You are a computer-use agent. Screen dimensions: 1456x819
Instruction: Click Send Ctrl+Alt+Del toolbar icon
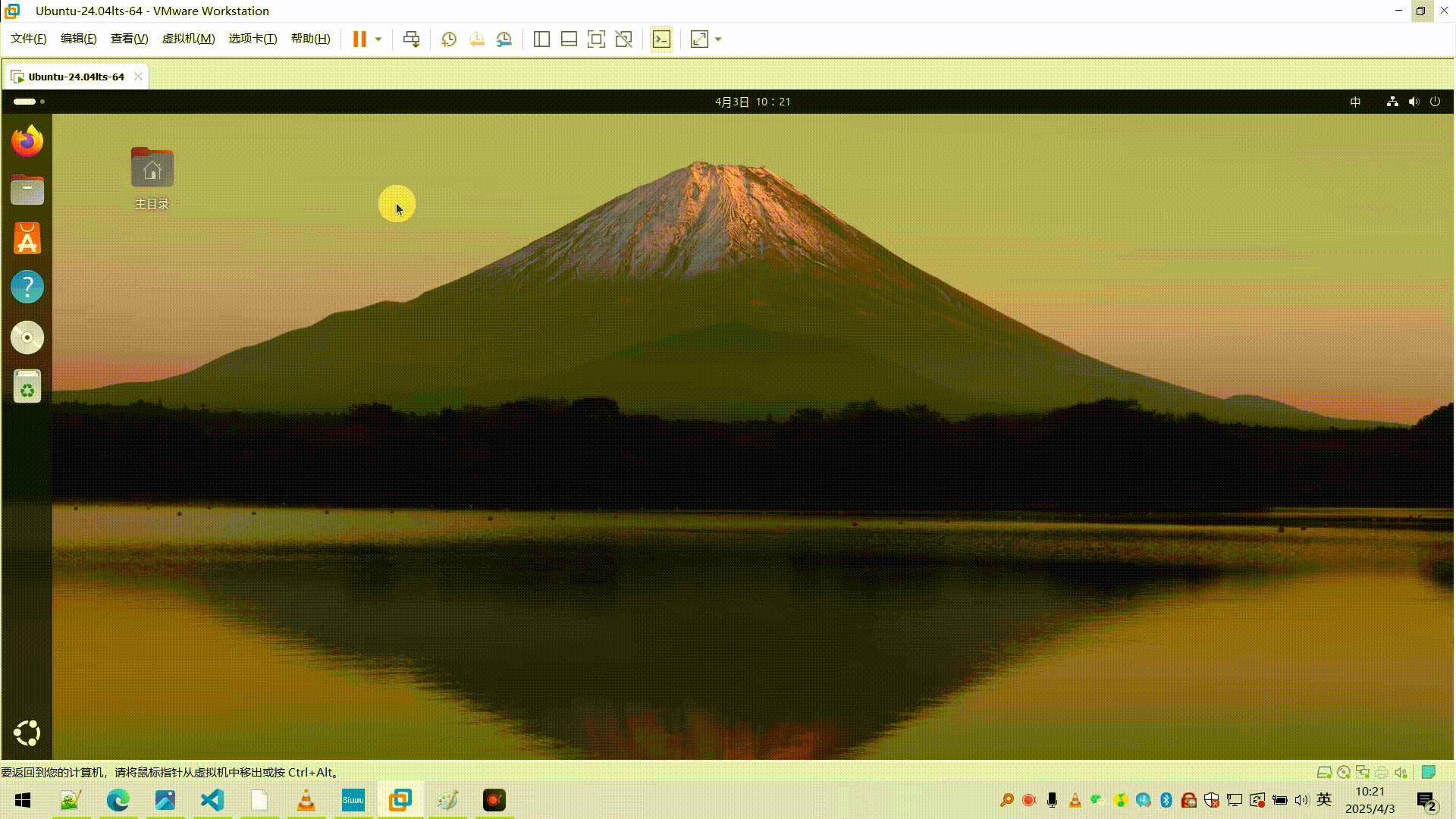[x=411, y=39]
